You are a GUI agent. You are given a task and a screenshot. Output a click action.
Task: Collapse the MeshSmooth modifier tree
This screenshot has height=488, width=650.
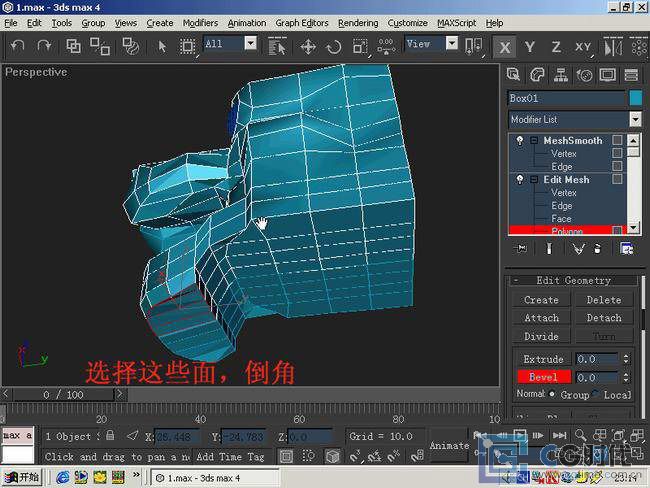click(534, 141)
